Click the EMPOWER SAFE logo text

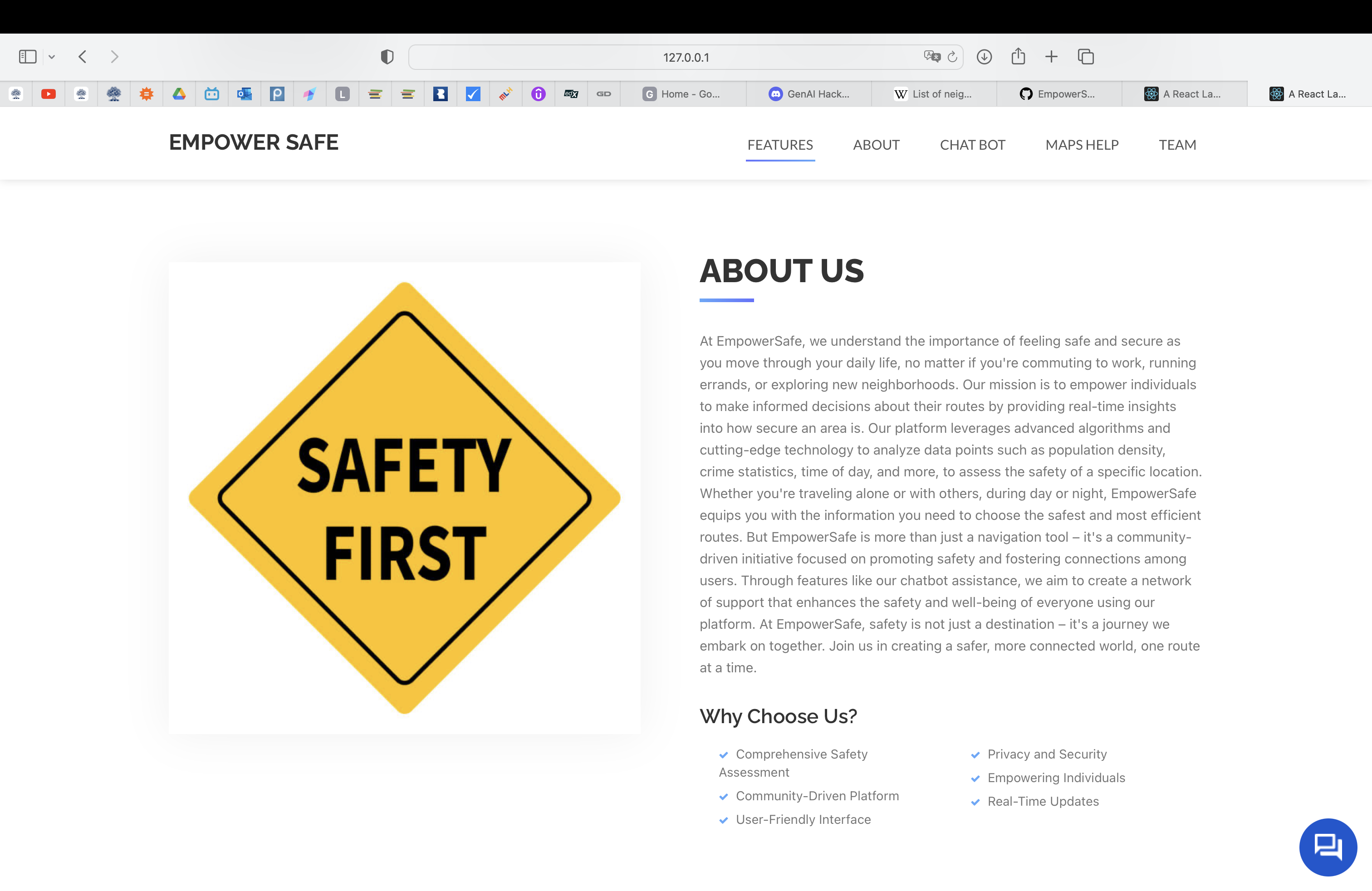click(x=254, y=142)
